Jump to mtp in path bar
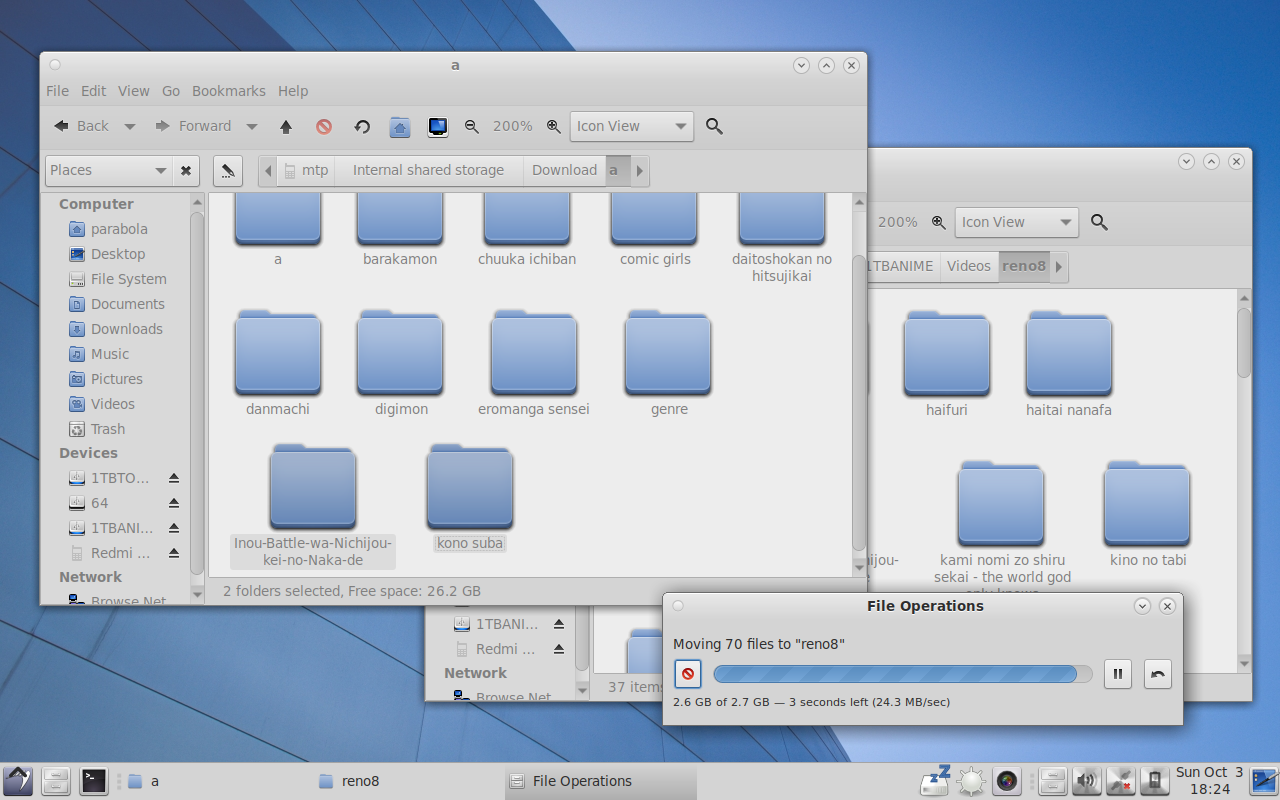This screenshot has width=1280, height=800. click(x=305, y=170)
